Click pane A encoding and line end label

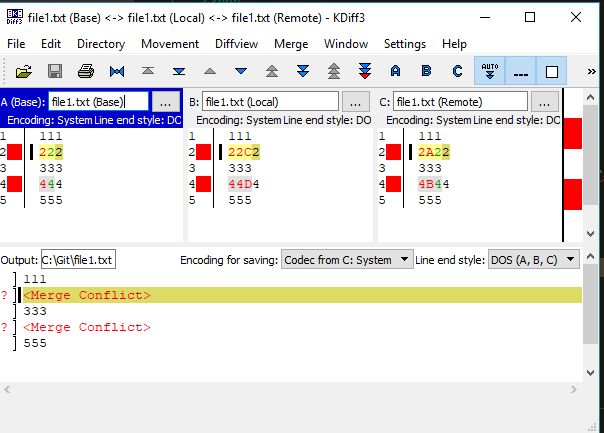point(94,120)
